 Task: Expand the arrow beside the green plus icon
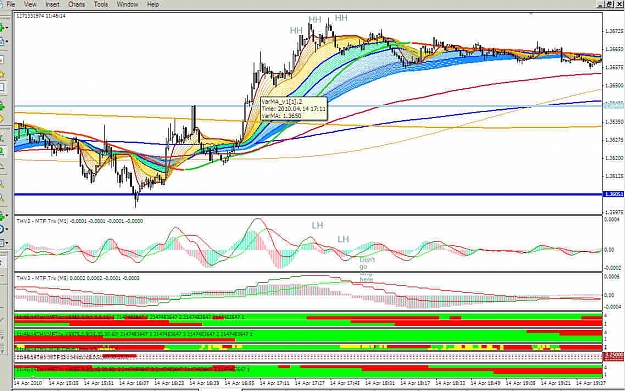7,28
